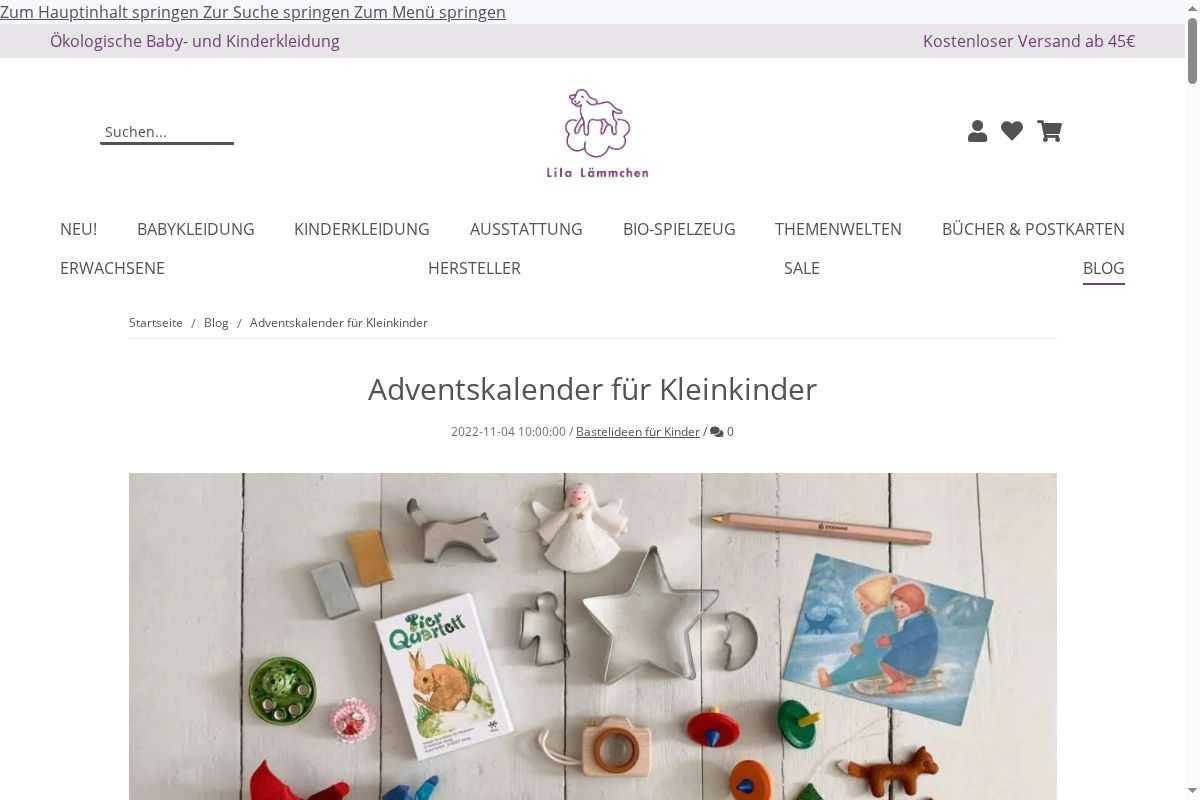This screenshot has width=1200, height=800.
Task: Click the Blog breadcrumb link
Action: pyautogui.click(x=216, y=323)
